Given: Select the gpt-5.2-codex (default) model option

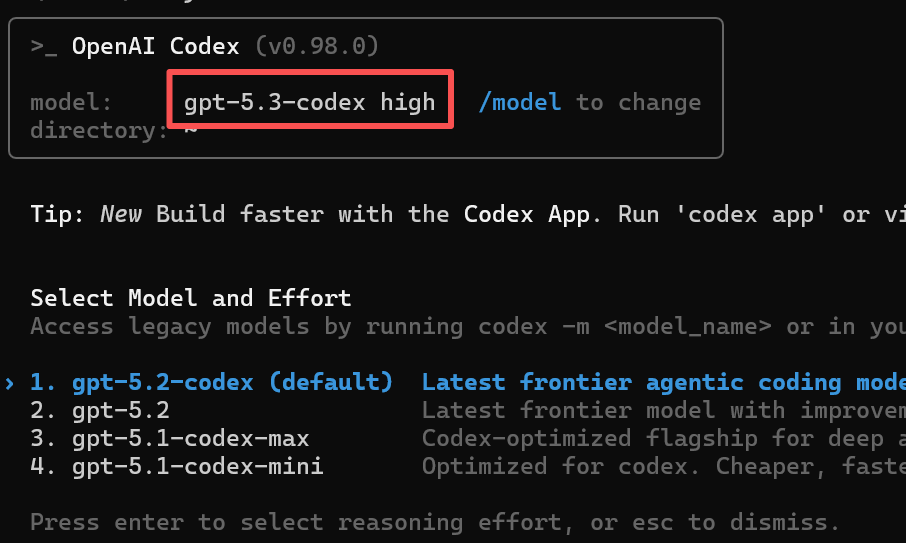Looking at the screenshot, I should pos(211,382).
